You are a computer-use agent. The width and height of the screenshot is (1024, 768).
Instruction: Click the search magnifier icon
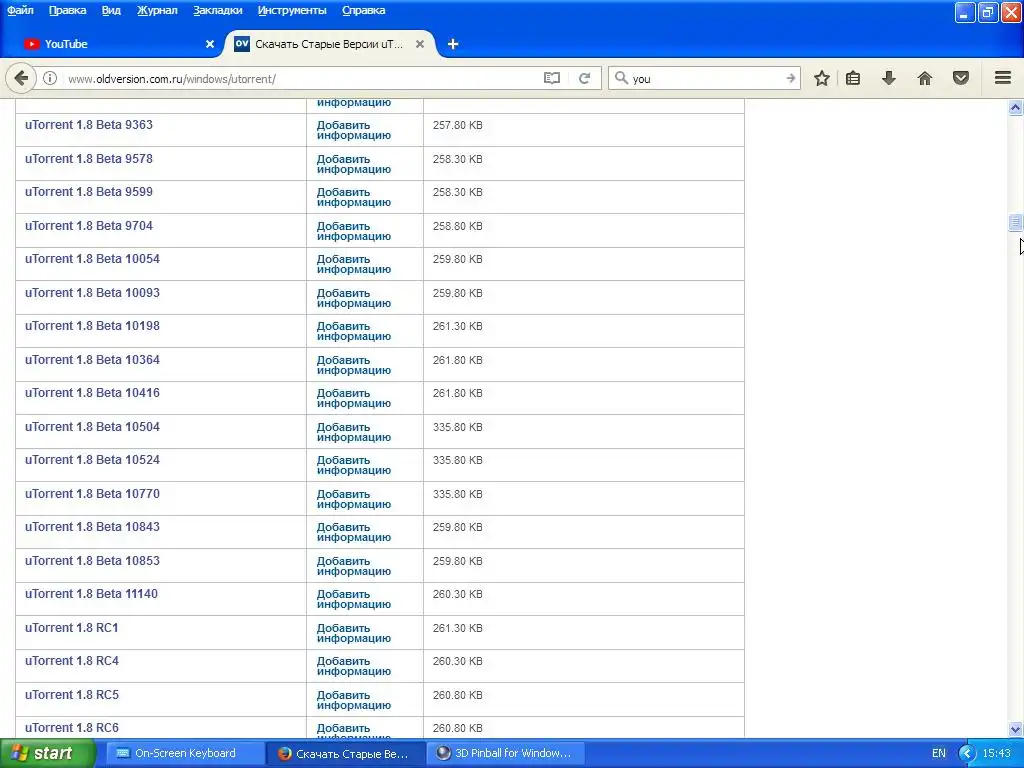[621, 78]
